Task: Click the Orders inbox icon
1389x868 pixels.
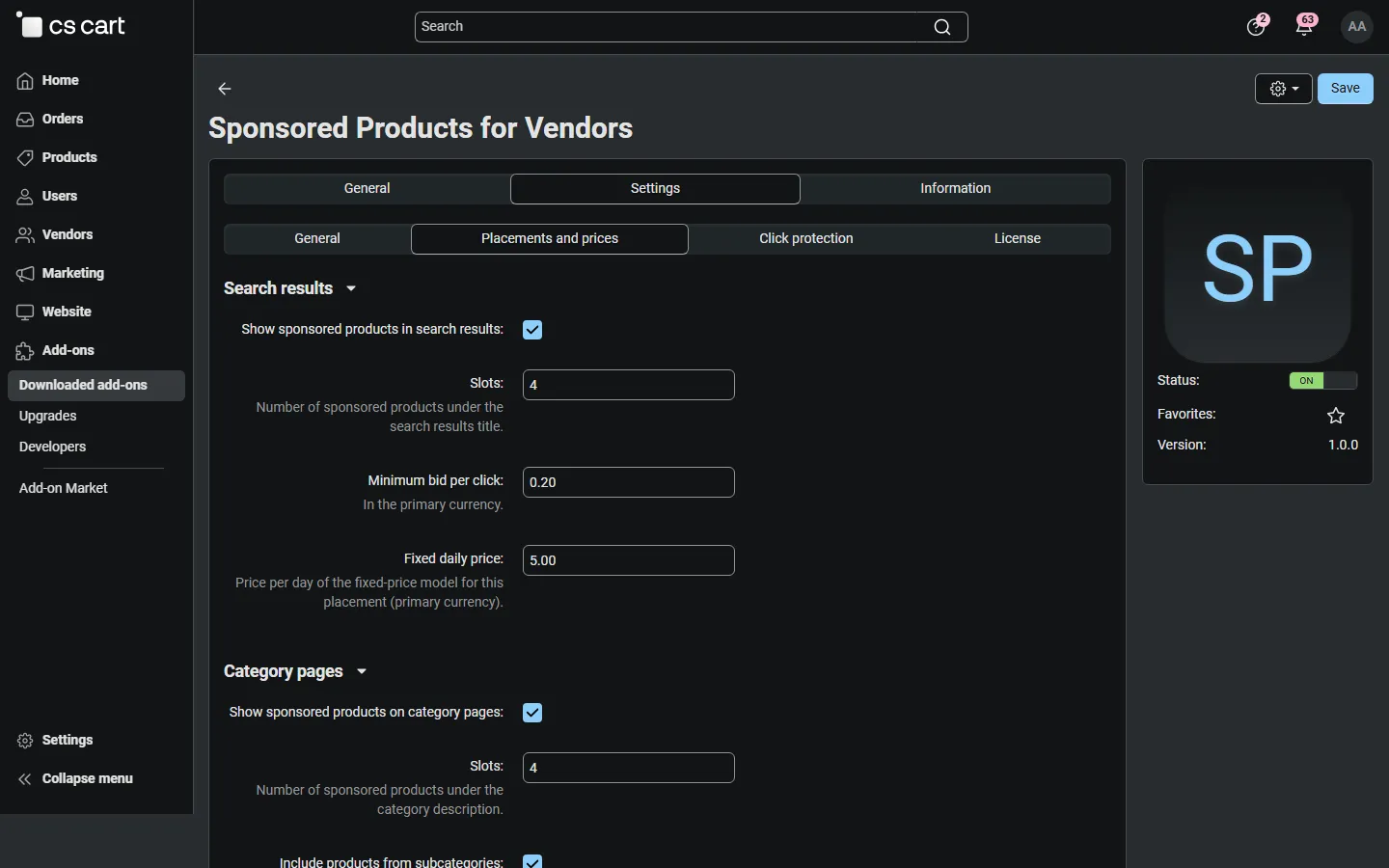Action: tap(25, 120)
